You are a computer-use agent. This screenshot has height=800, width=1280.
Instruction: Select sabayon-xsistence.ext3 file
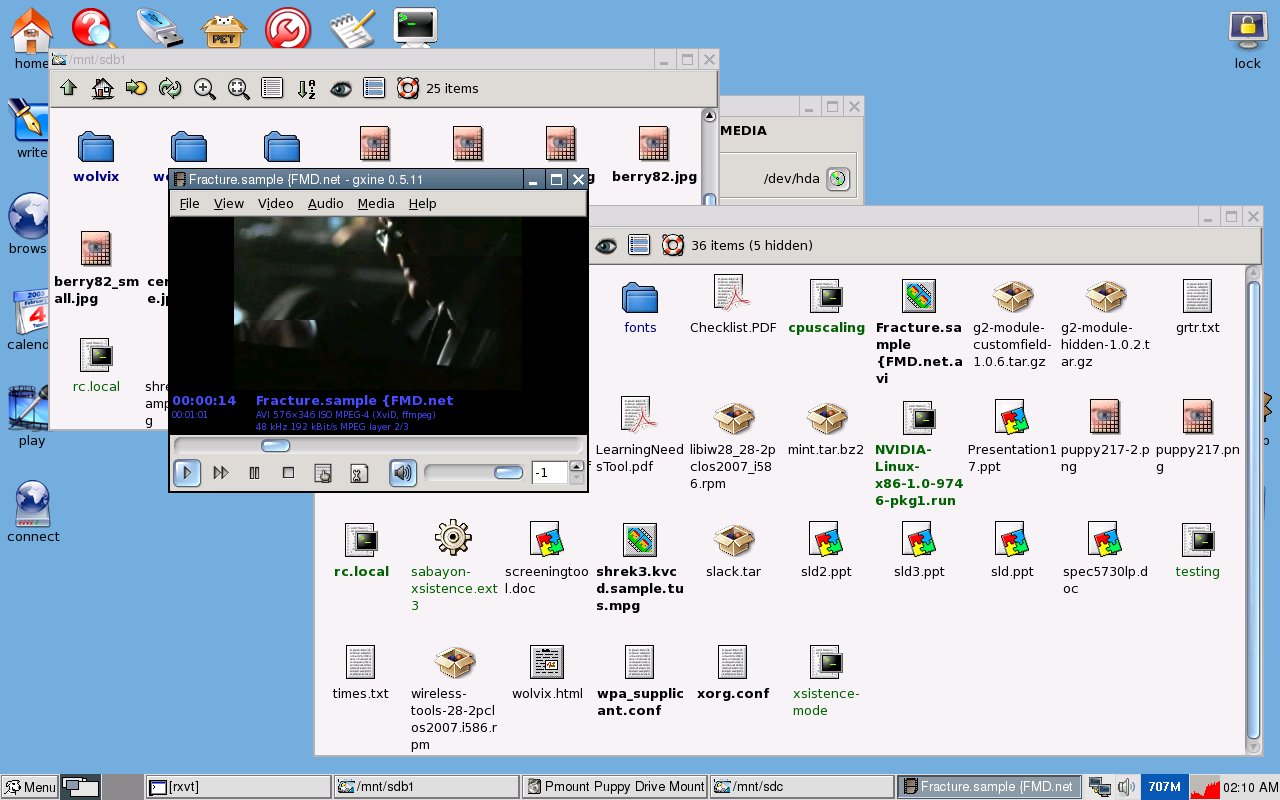point(454,565)
